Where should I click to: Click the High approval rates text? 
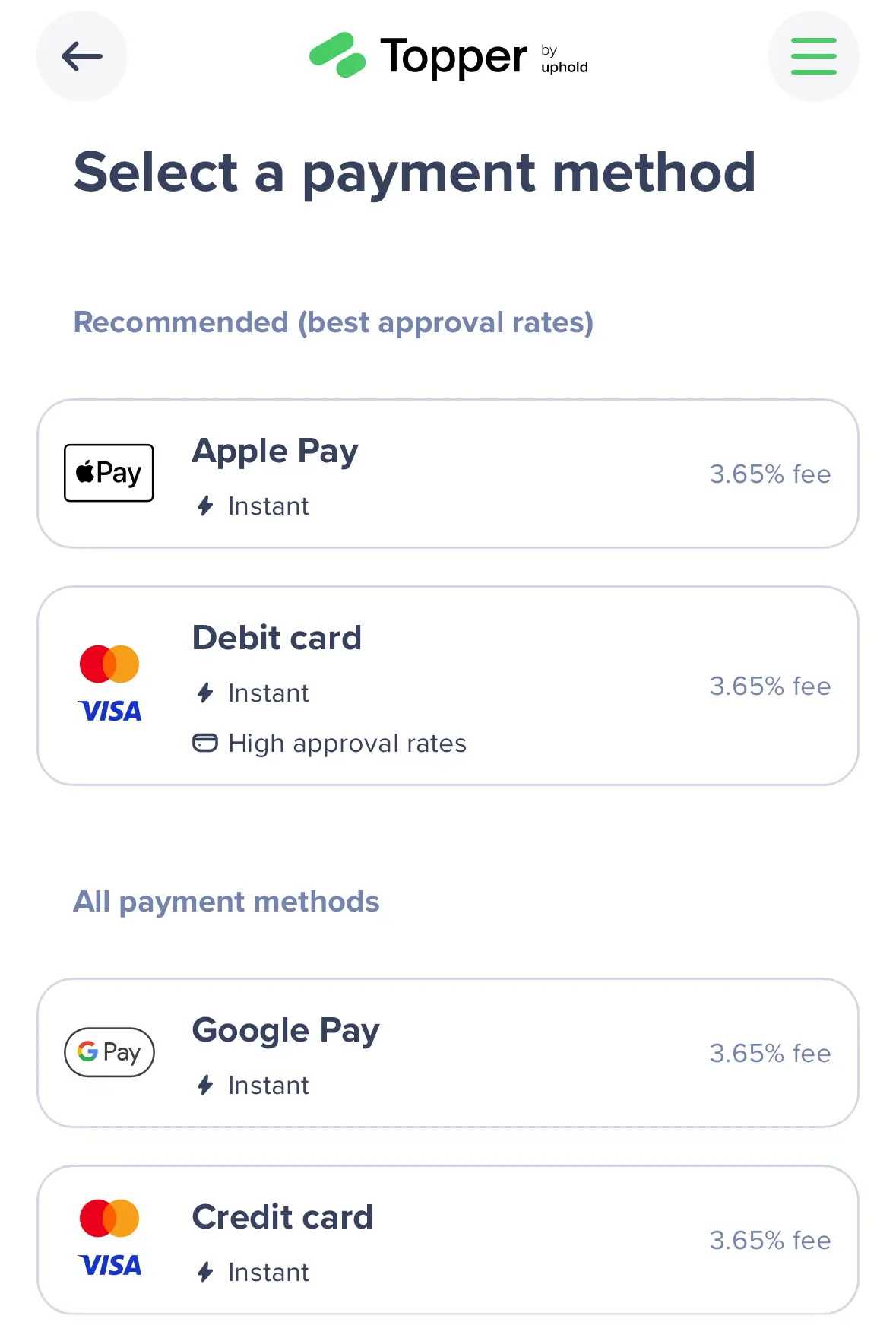click(347, 743)
